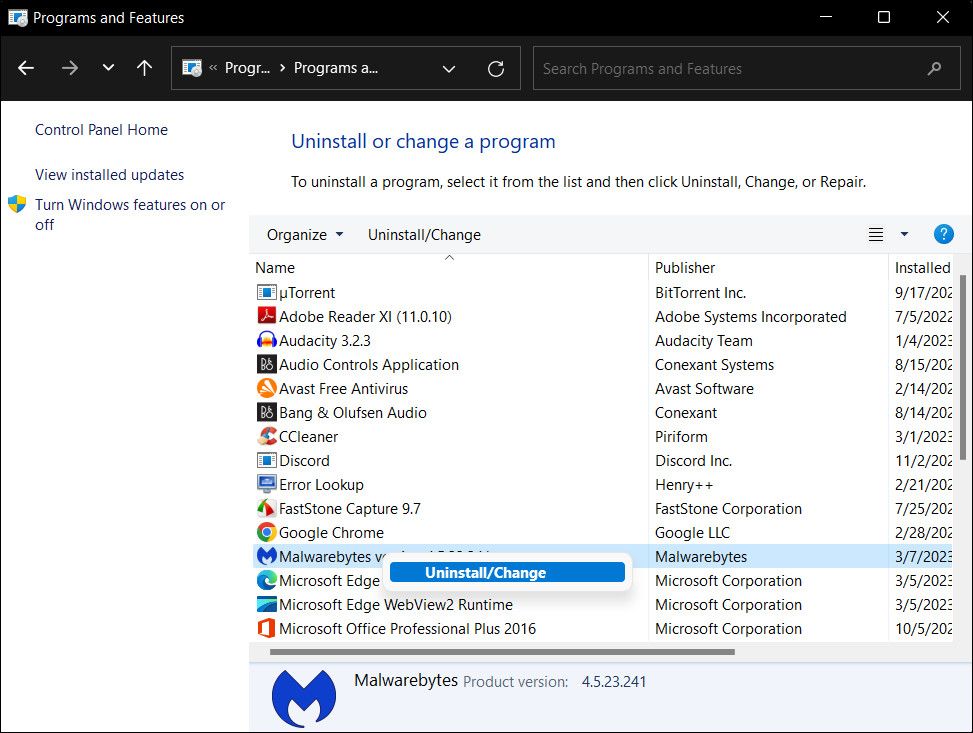Viewport: 973px width, 733px height.
Task: Refresh the page with the refresh icon
Action: point(496,68)
